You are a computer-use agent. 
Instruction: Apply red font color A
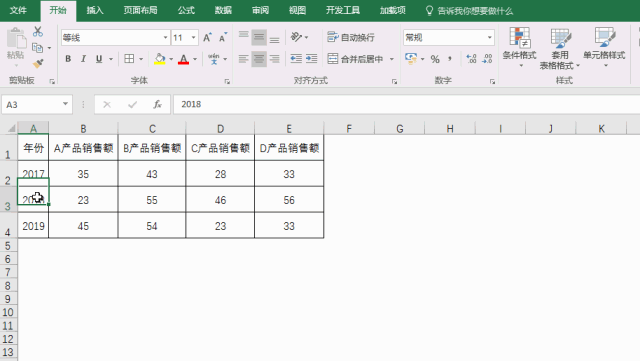tap(184, 59)
